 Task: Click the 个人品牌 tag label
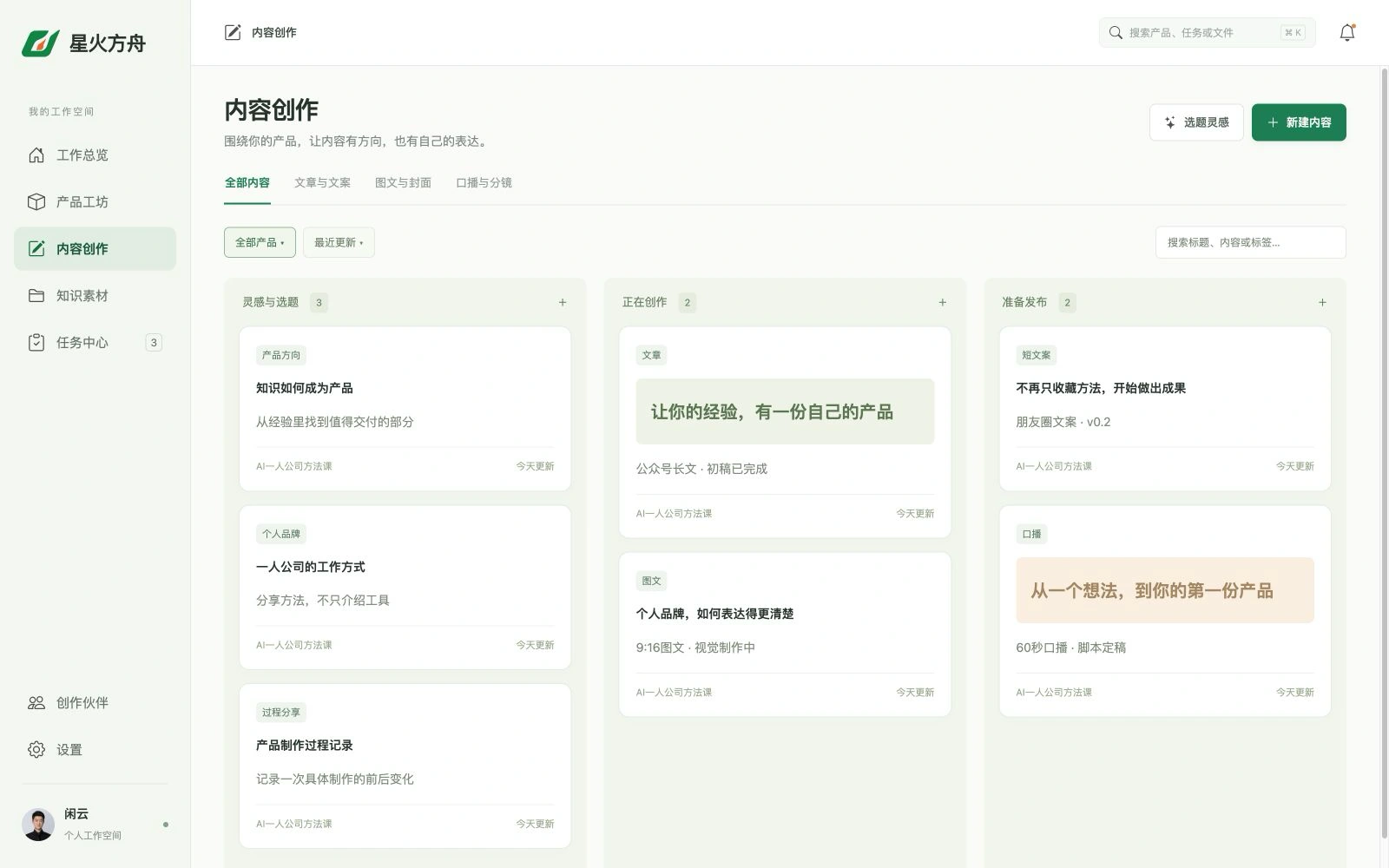tap(281, 534)
